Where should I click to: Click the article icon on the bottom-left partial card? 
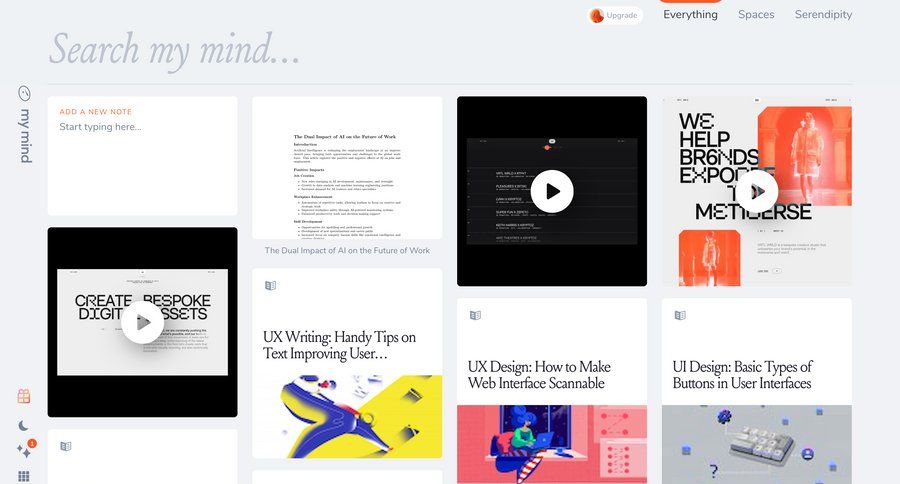click(x=66, y=446)
